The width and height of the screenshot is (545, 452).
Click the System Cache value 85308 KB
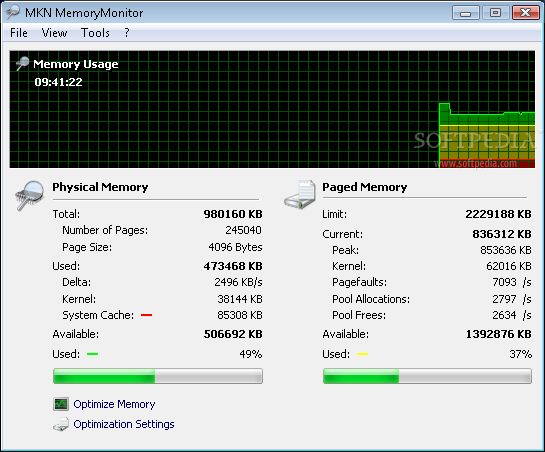click(x=240, y=315)
